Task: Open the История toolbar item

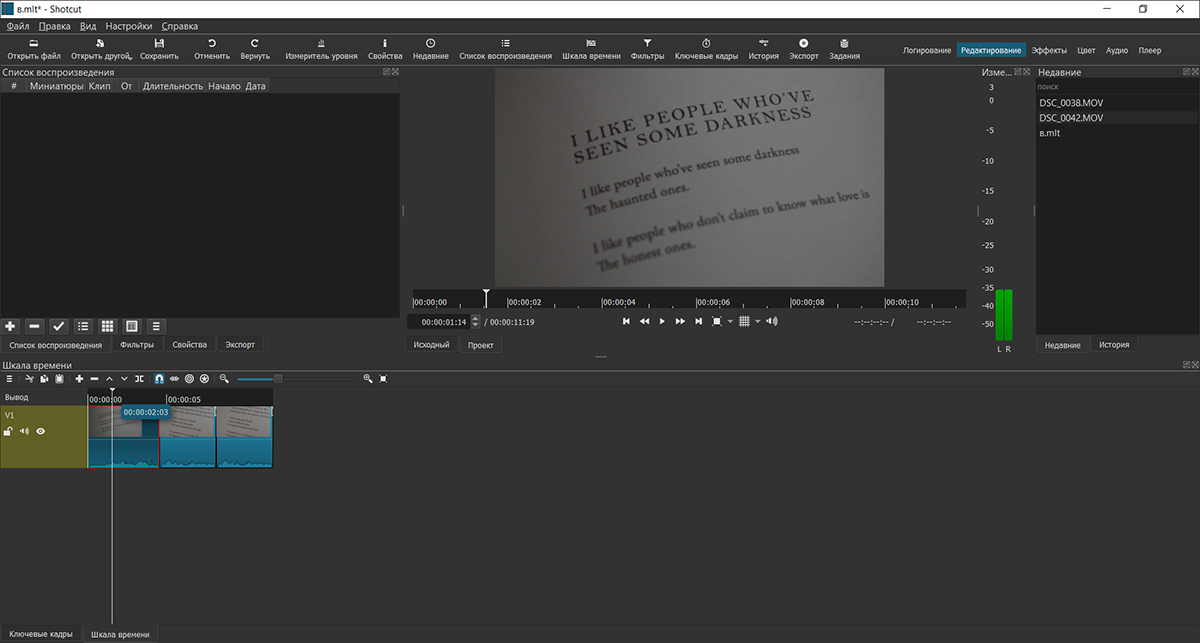Action: [763, 49]
